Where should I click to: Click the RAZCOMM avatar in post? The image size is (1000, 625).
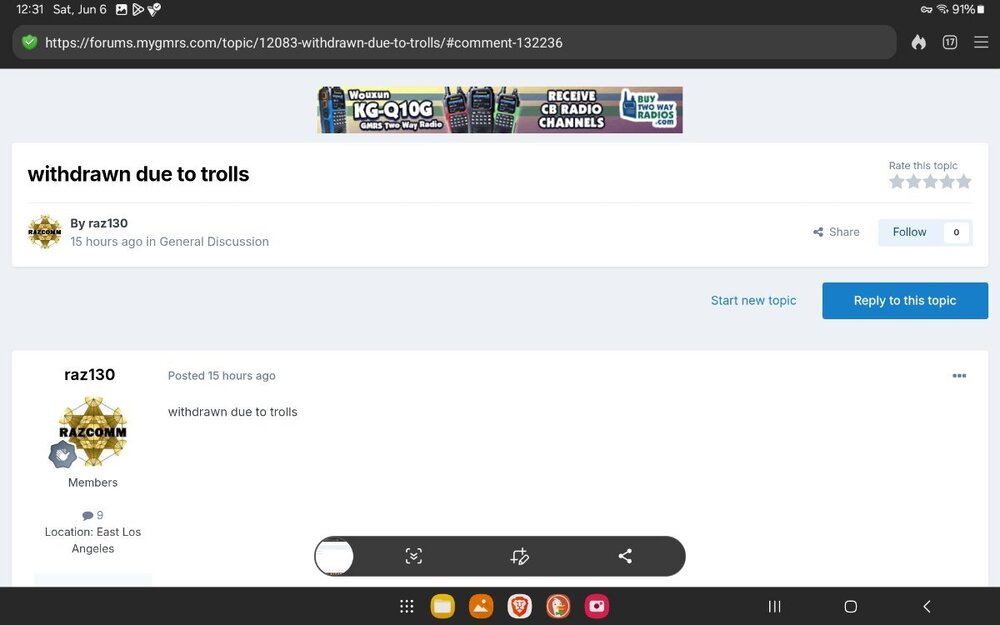coord(93,430)
